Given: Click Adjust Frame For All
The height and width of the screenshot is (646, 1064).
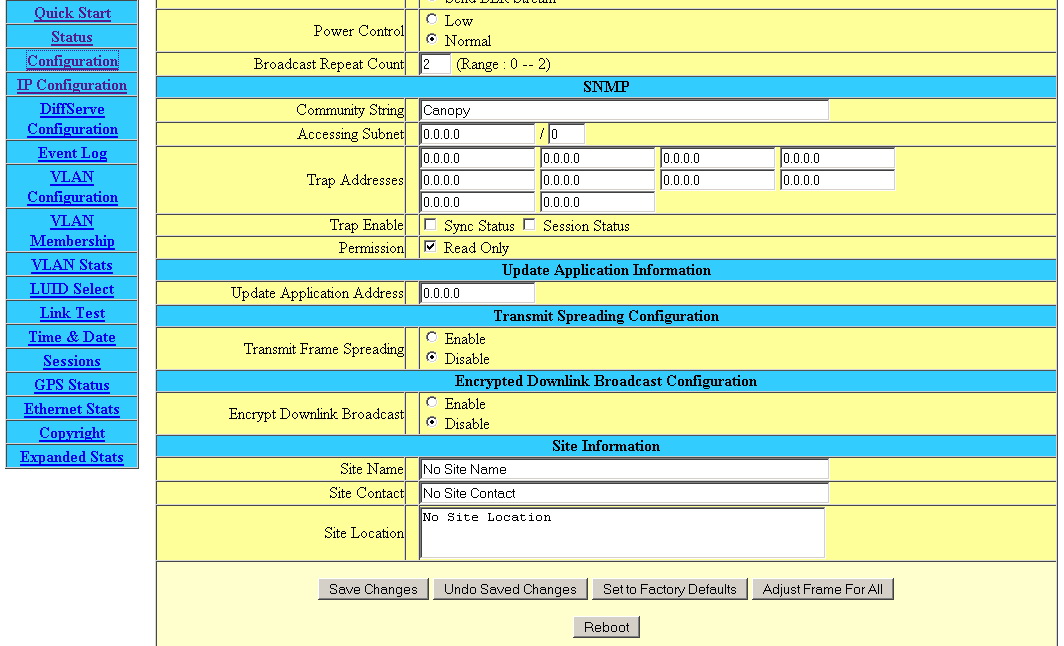Looking at the screenshot, I should [x=822, y=589].
